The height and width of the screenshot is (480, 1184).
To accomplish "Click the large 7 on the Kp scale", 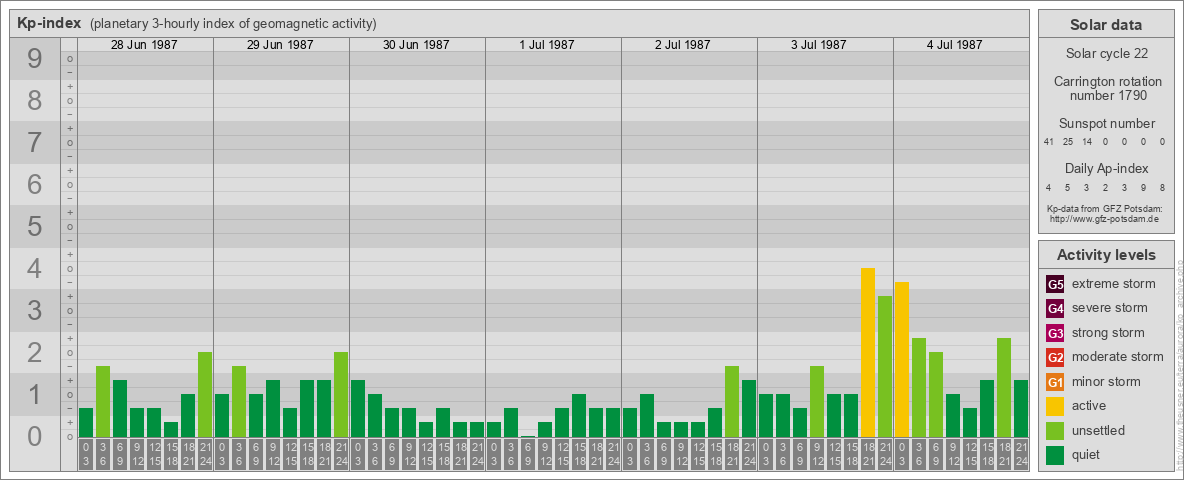I will 34,143.
